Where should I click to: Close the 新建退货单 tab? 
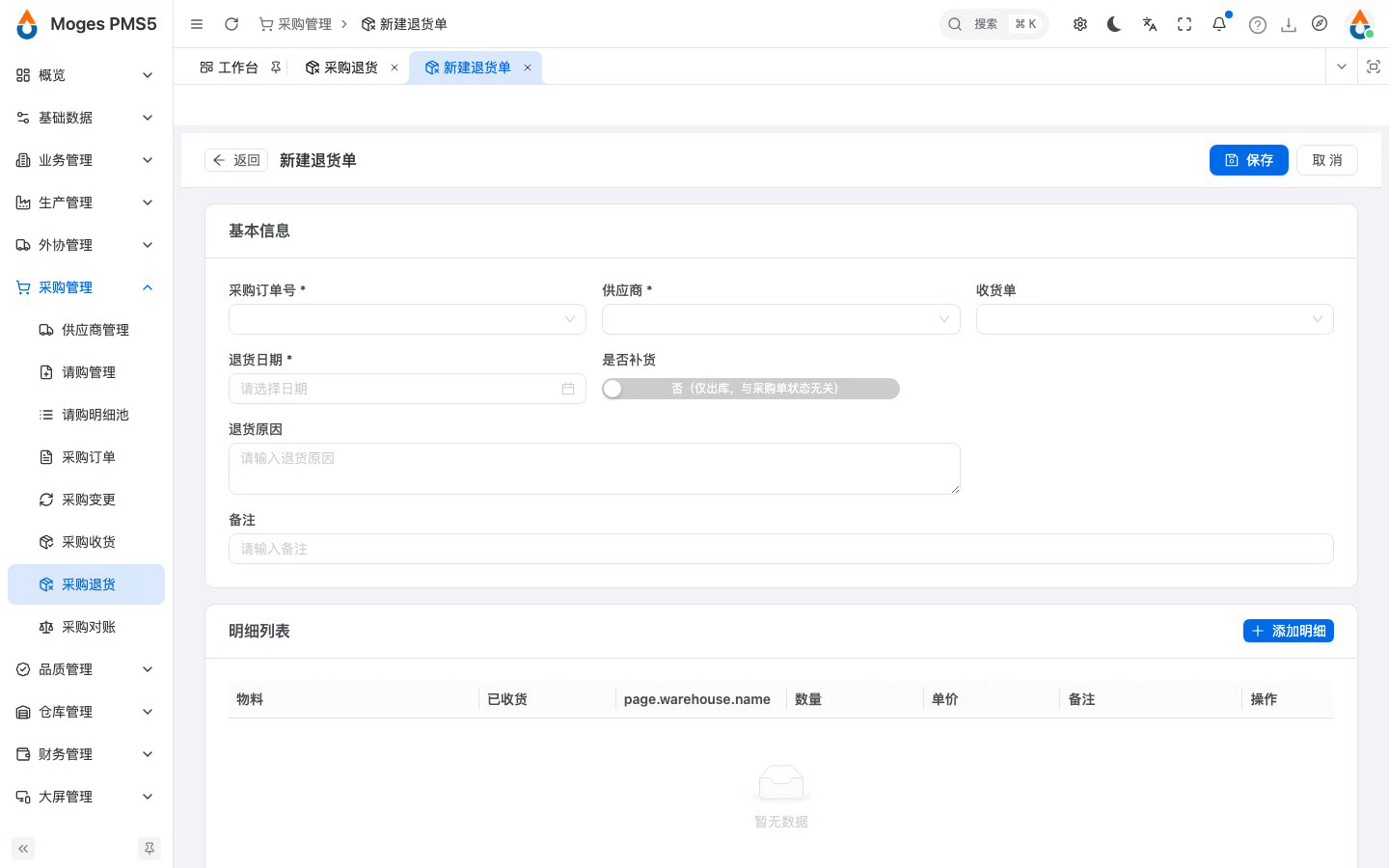[528, 68]
